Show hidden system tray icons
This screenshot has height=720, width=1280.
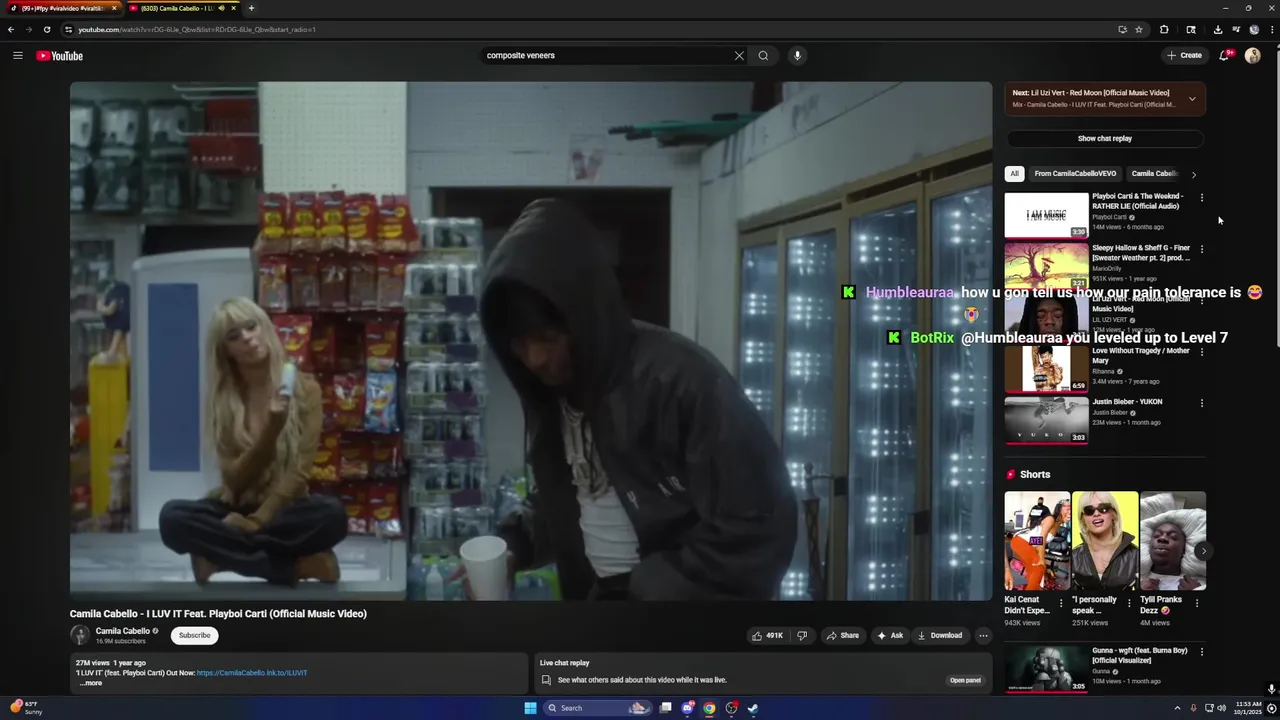coord(1177,708)
